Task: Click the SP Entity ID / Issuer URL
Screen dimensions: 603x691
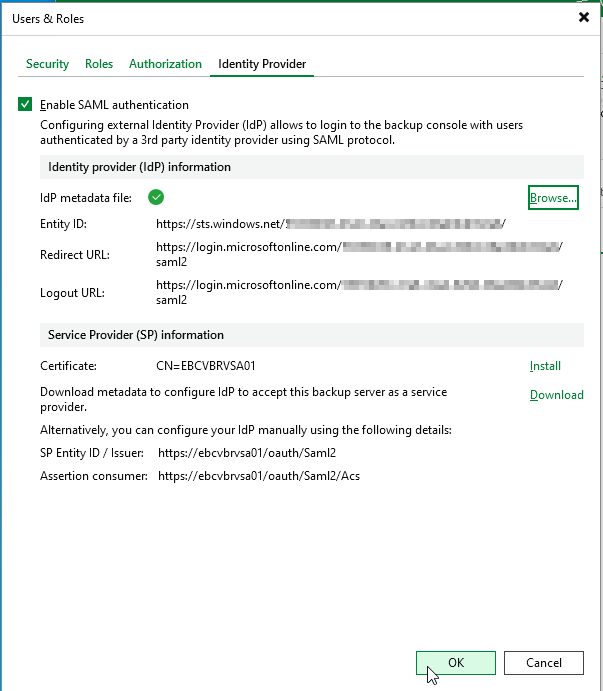Action: 247,453
